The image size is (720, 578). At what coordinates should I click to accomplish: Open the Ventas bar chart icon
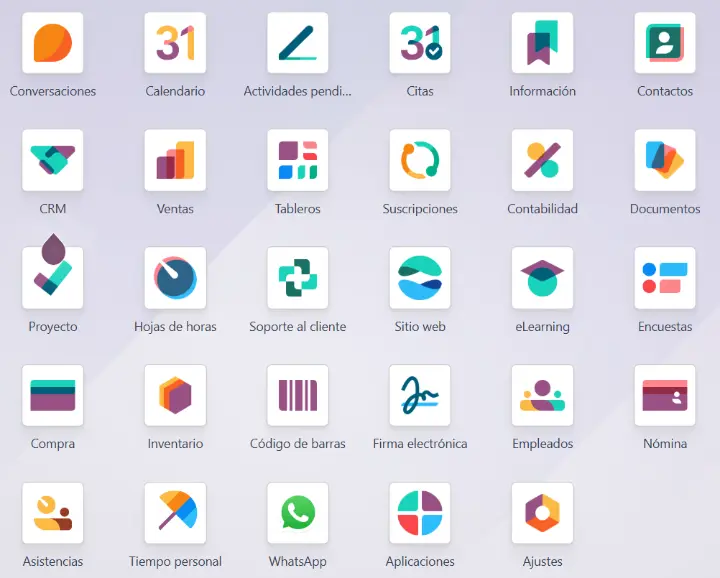pos(175,160)
